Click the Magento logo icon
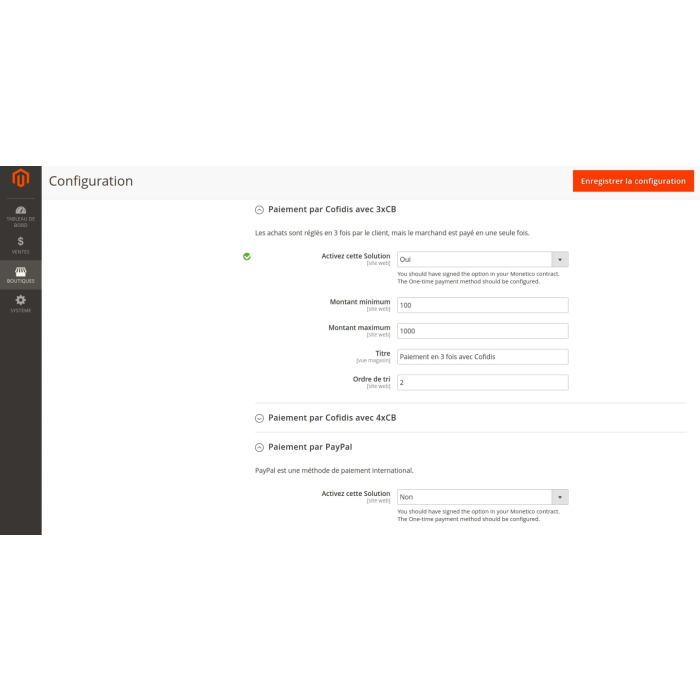 pos(21,178)
